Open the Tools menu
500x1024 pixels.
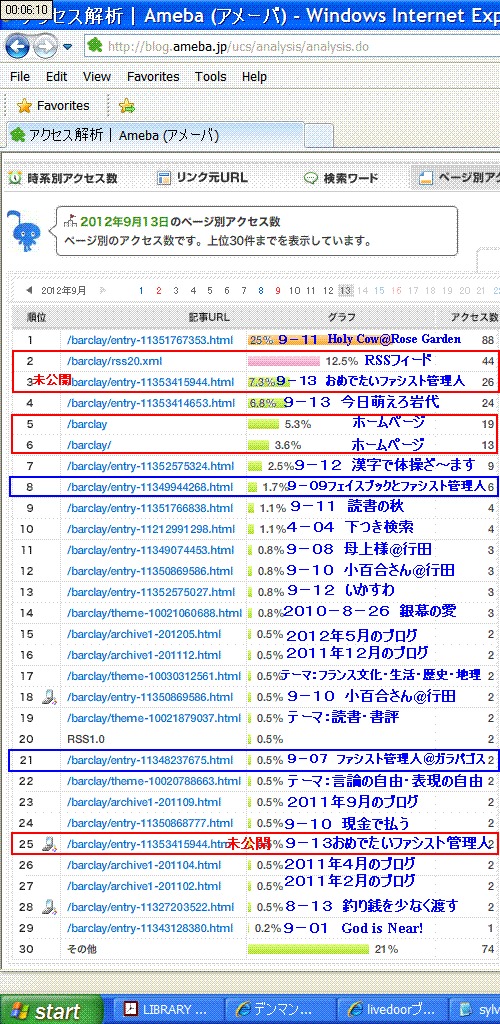tap(211, 76)
